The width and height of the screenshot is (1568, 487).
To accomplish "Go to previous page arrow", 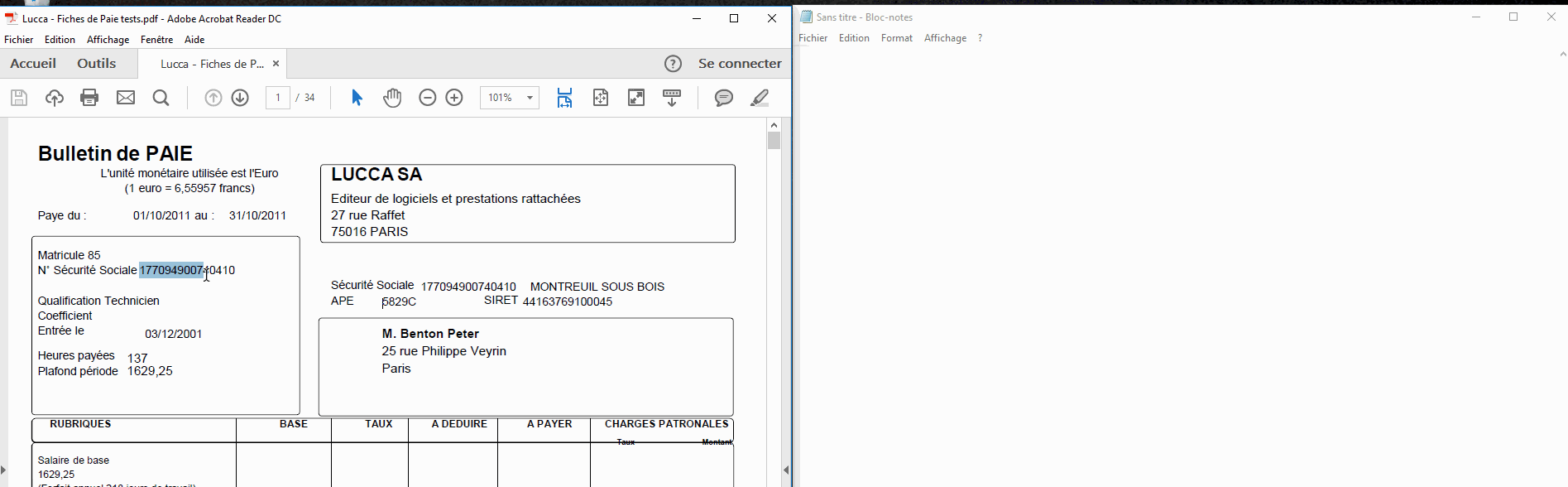I will [213, 98].
